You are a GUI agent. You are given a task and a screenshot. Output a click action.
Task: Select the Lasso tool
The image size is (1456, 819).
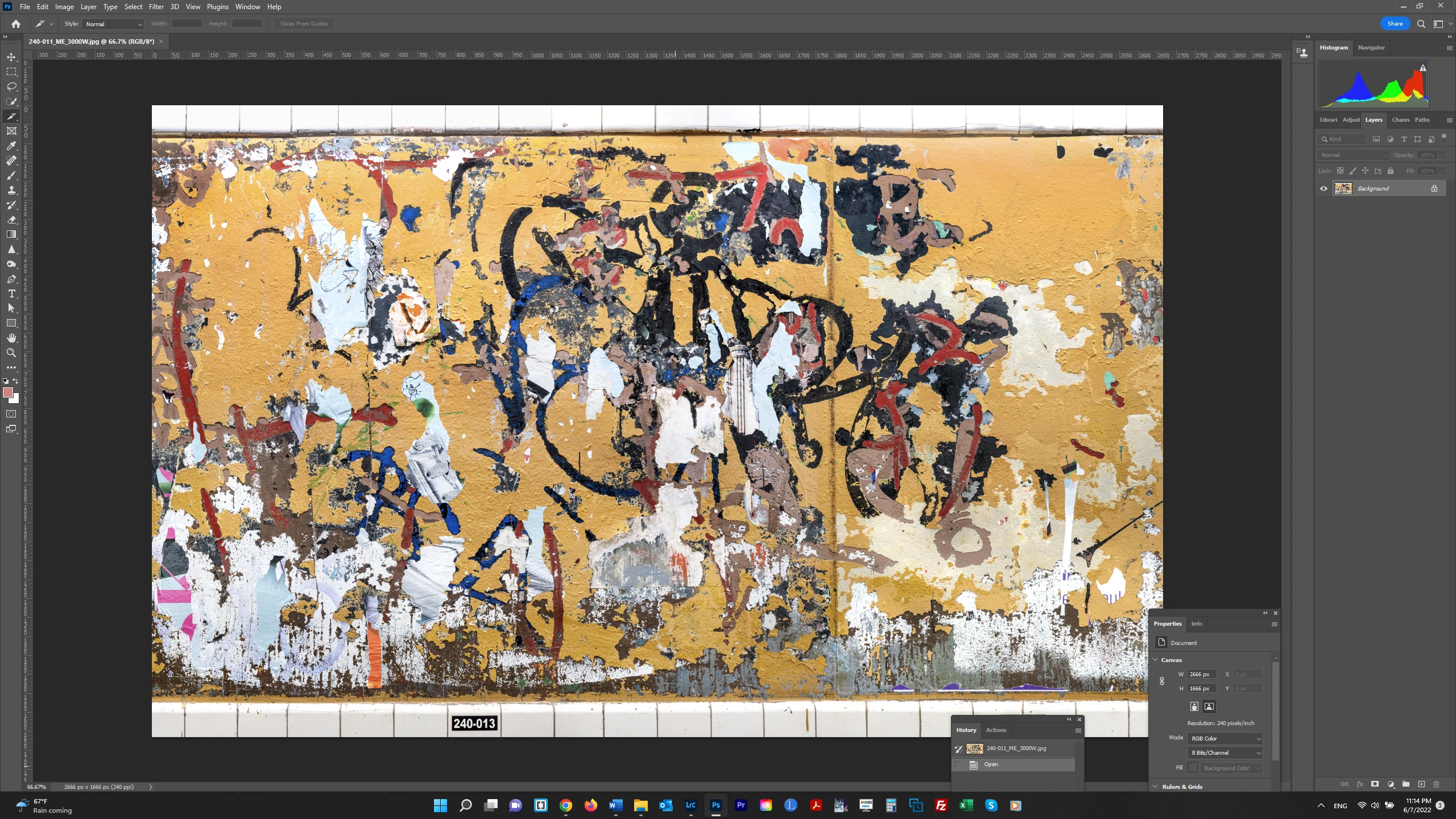point(11,86)
